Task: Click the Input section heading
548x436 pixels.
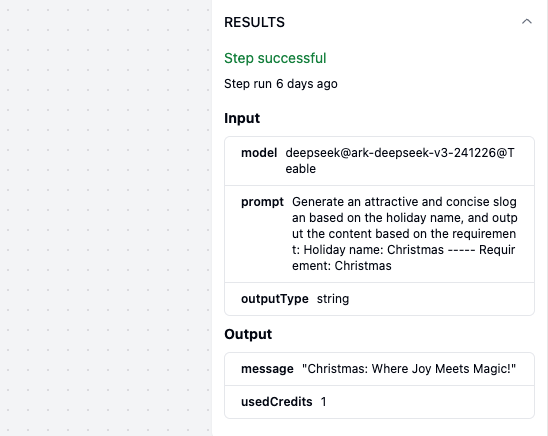Action: (242, 118)
